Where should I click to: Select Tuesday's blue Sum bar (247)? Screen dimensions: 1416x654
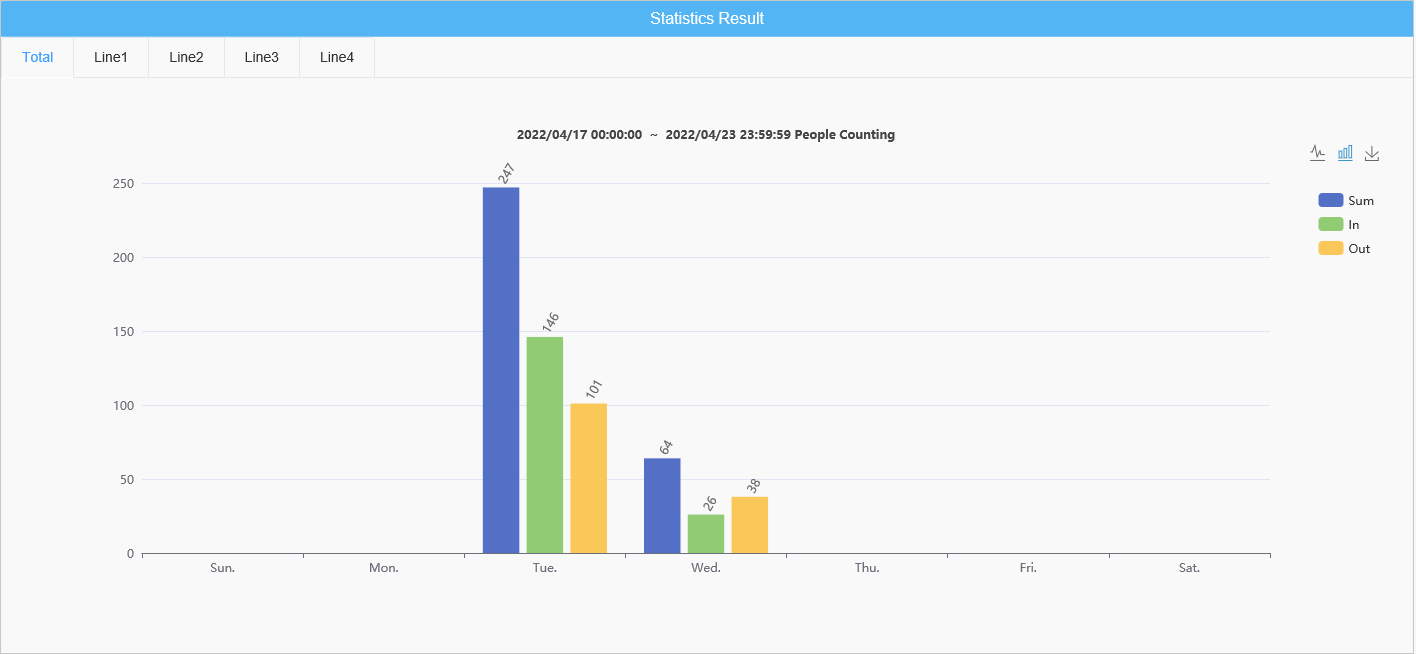point(501,370)
